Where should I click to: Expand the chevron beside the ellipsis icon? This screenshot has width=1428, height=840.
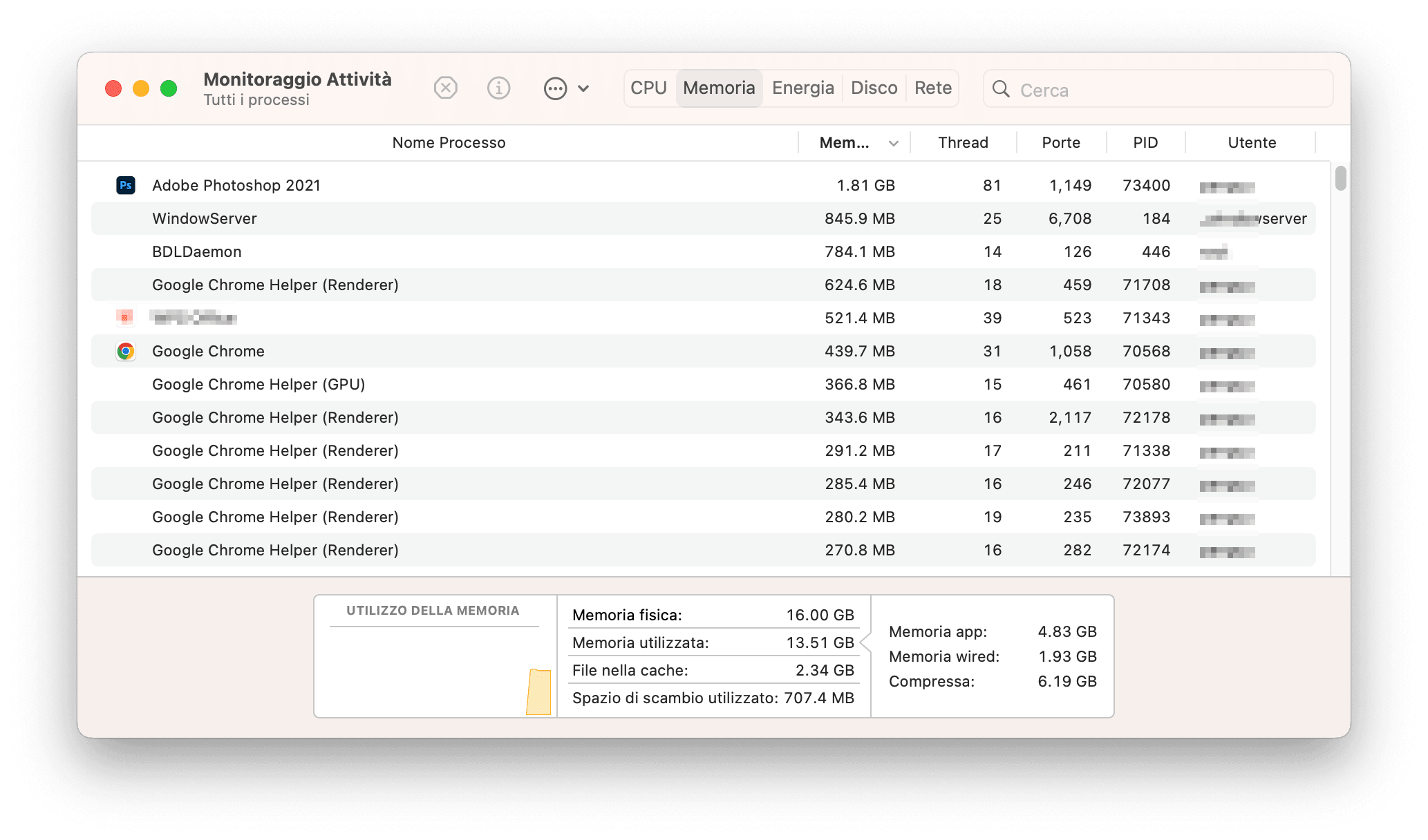click(583, 88)
